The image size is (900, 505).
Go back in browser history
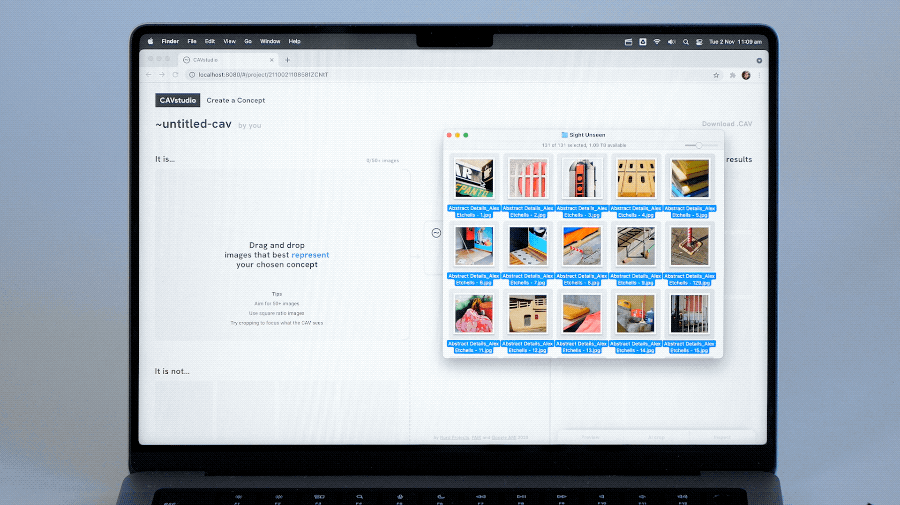tap(149, 75)
